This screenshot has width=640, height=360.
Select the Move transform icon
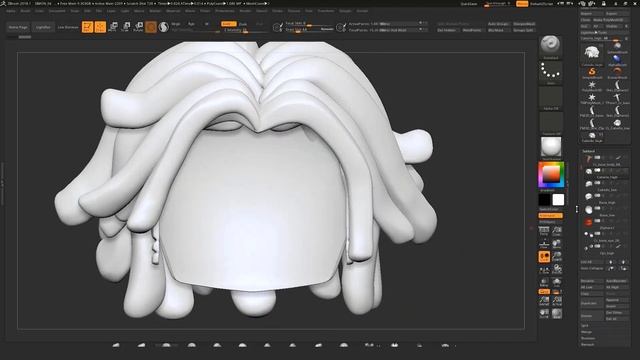[113, 27]
